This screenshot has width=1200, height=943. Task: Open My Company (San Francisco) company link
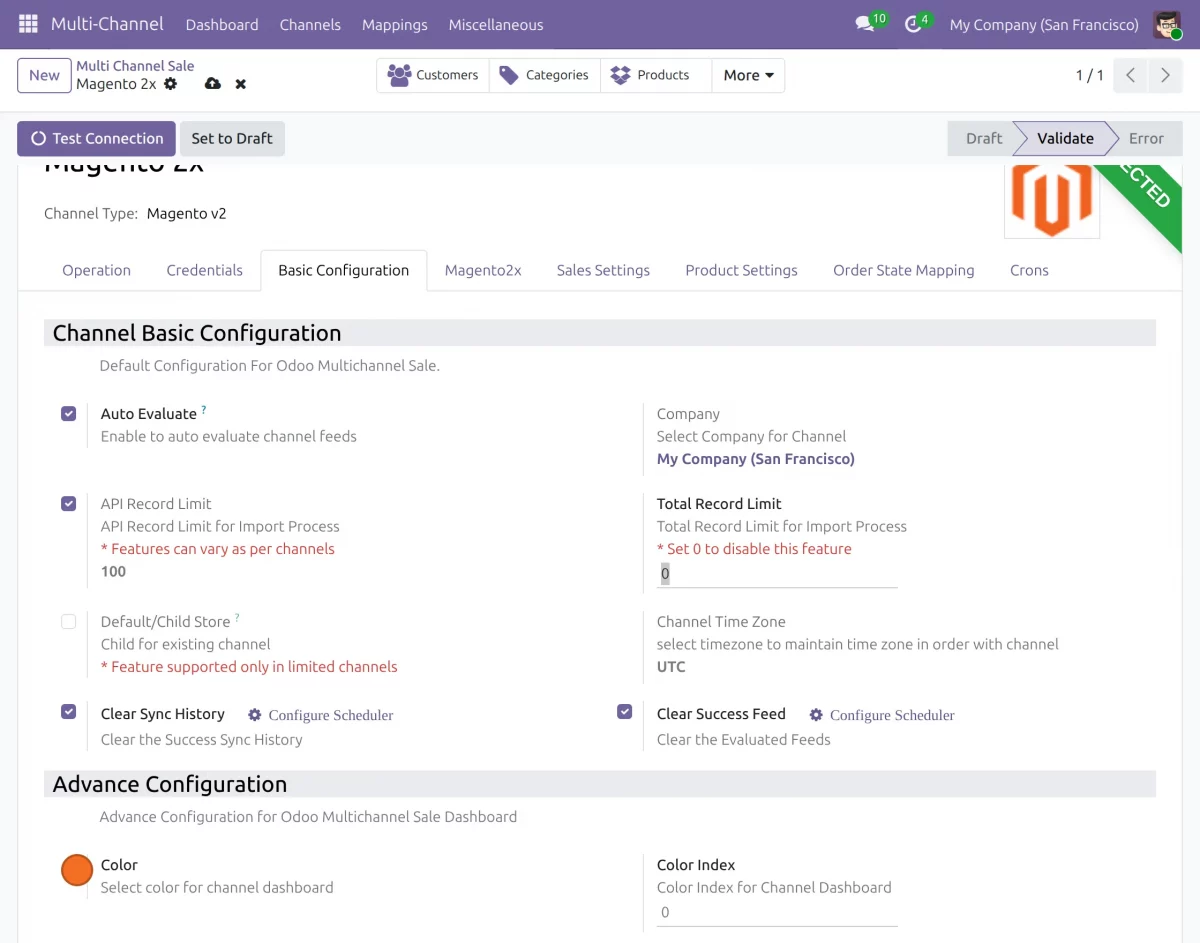(755, 459)
